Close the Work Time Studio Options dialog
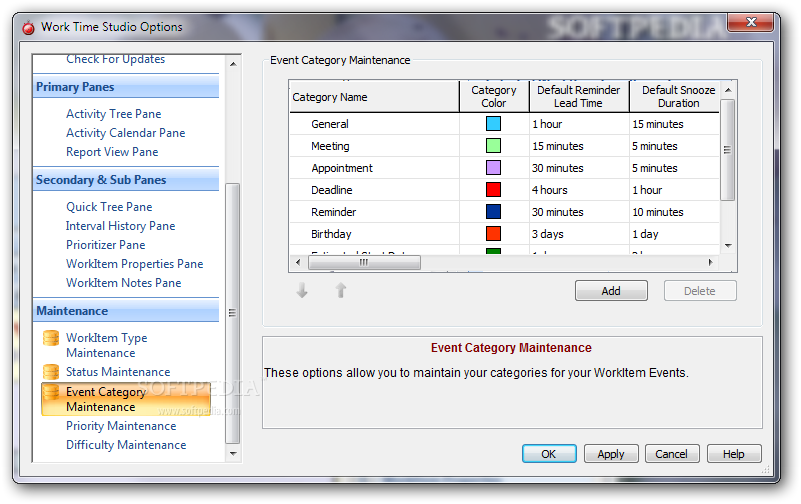The width and height of the screenshot is (801, 504). click(751, 22)
